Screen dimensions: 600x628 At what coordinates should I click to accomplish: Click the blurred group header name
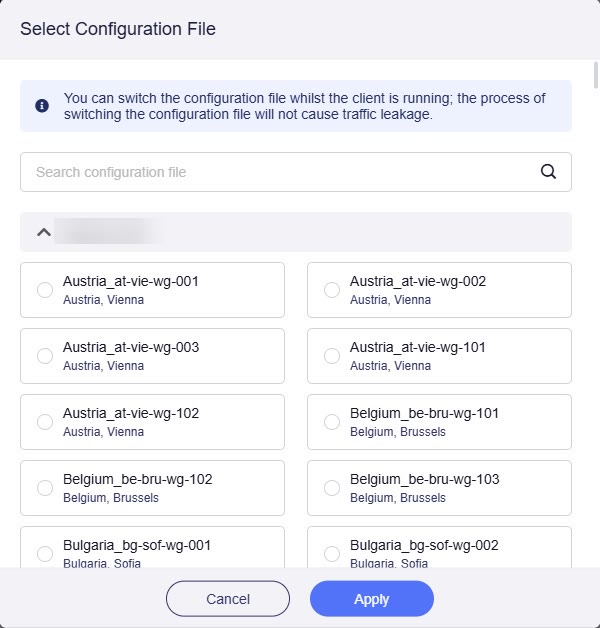tap(108, 231)
